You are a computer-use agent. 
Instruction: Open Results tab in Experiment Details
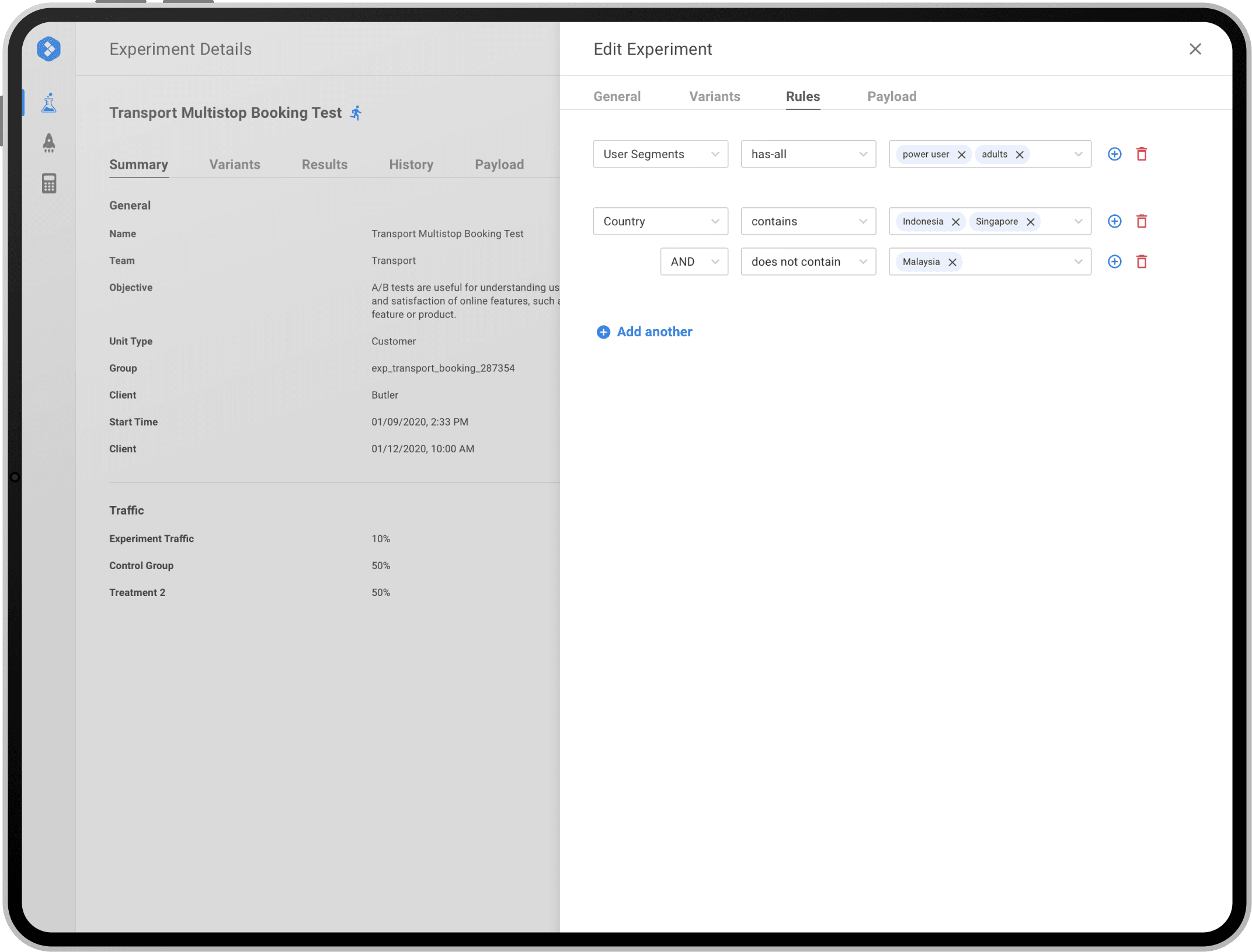point(325,165)
